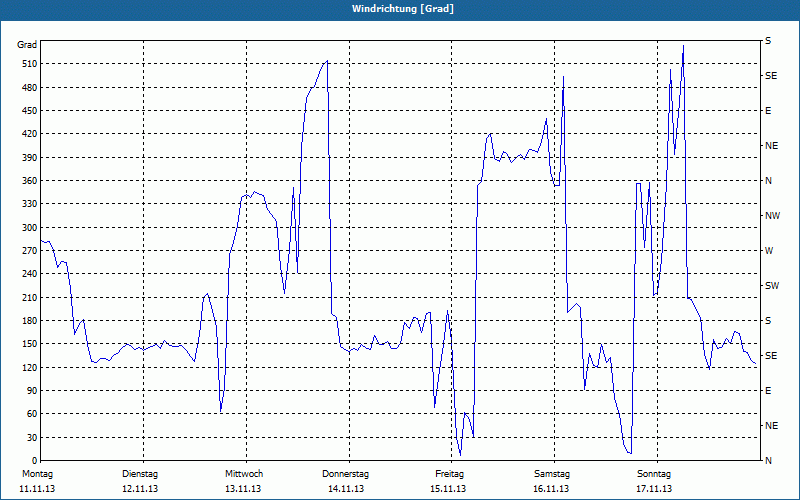800x500 pixels.
Task: Select the 60 y-axis value
Action: pos(32,414)
